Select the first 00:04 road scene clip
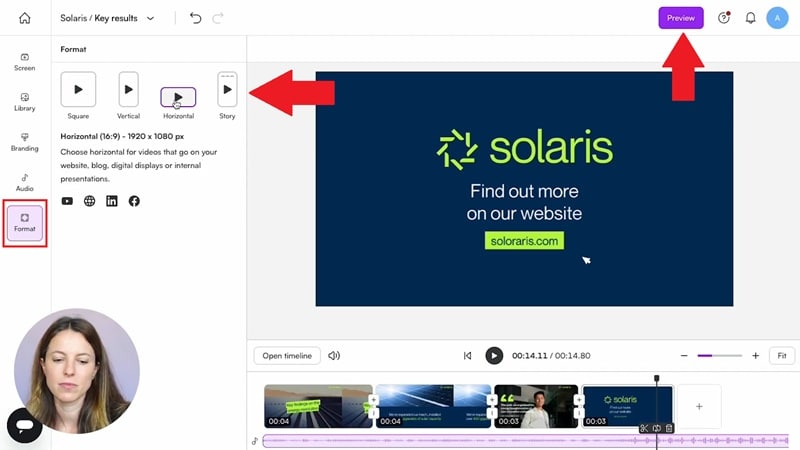The image size is (800, 450). tap(318, 406)
